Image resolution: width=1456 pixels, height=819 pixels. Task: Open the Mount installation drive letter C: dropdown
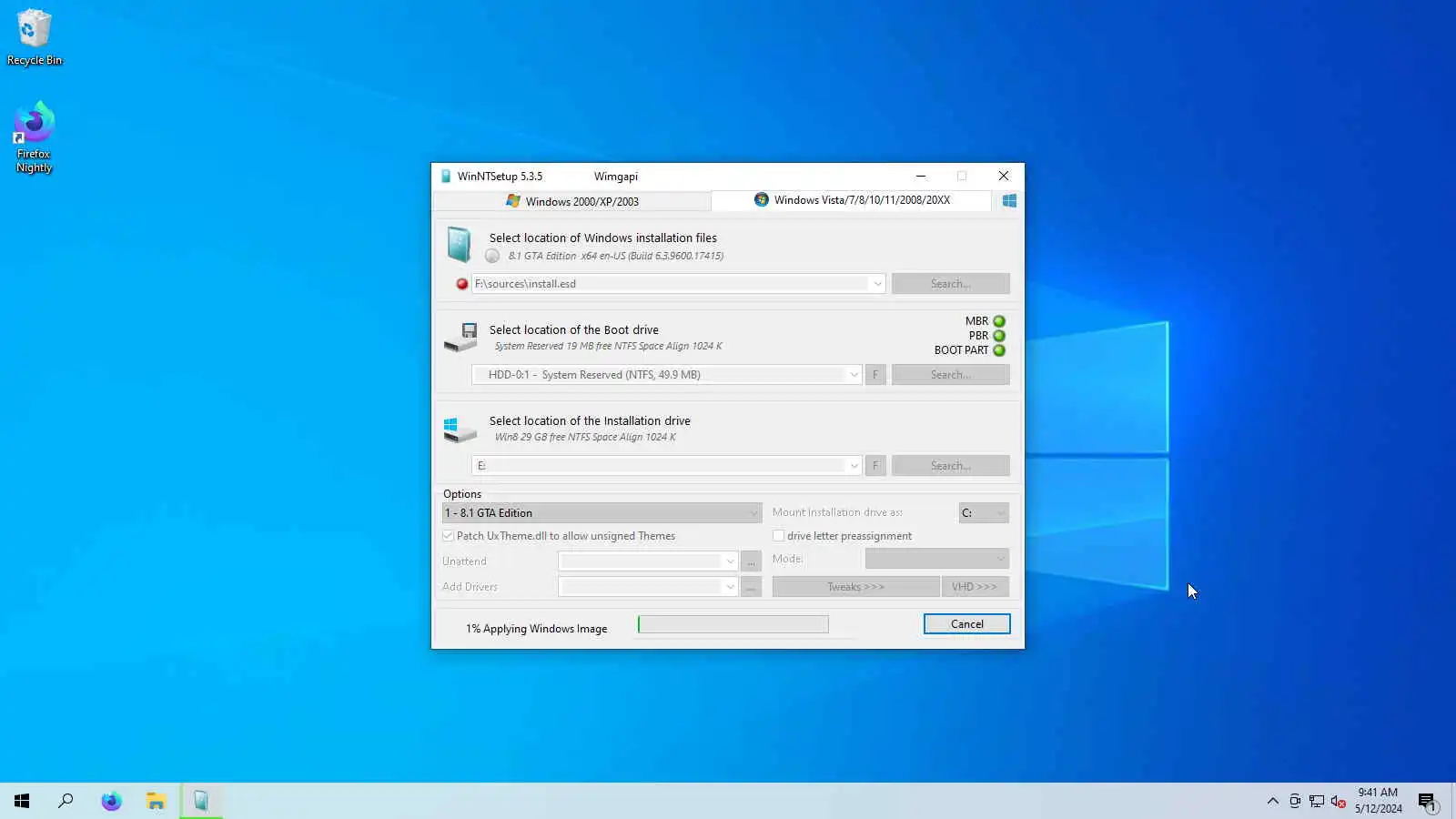(x=984, y=513)
